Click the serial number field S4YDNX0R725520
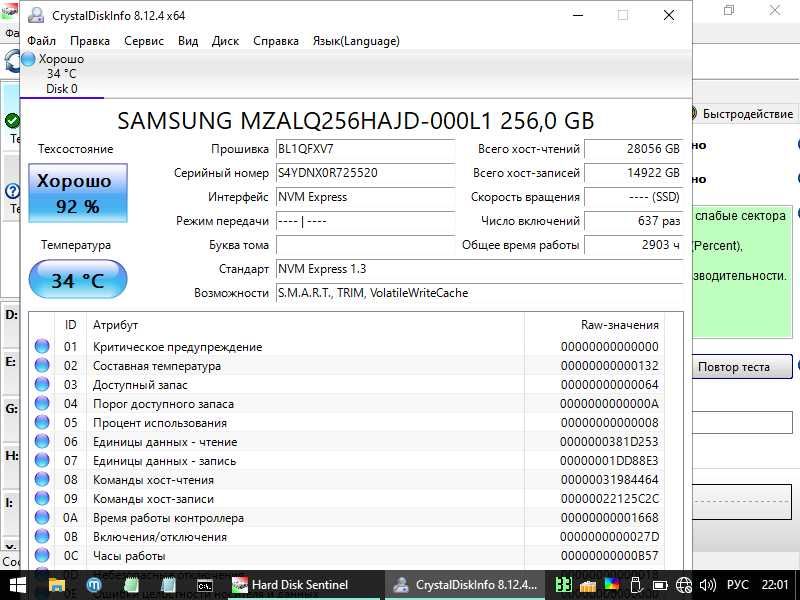This screenshot has width=800, height=600. click(365, 173)
